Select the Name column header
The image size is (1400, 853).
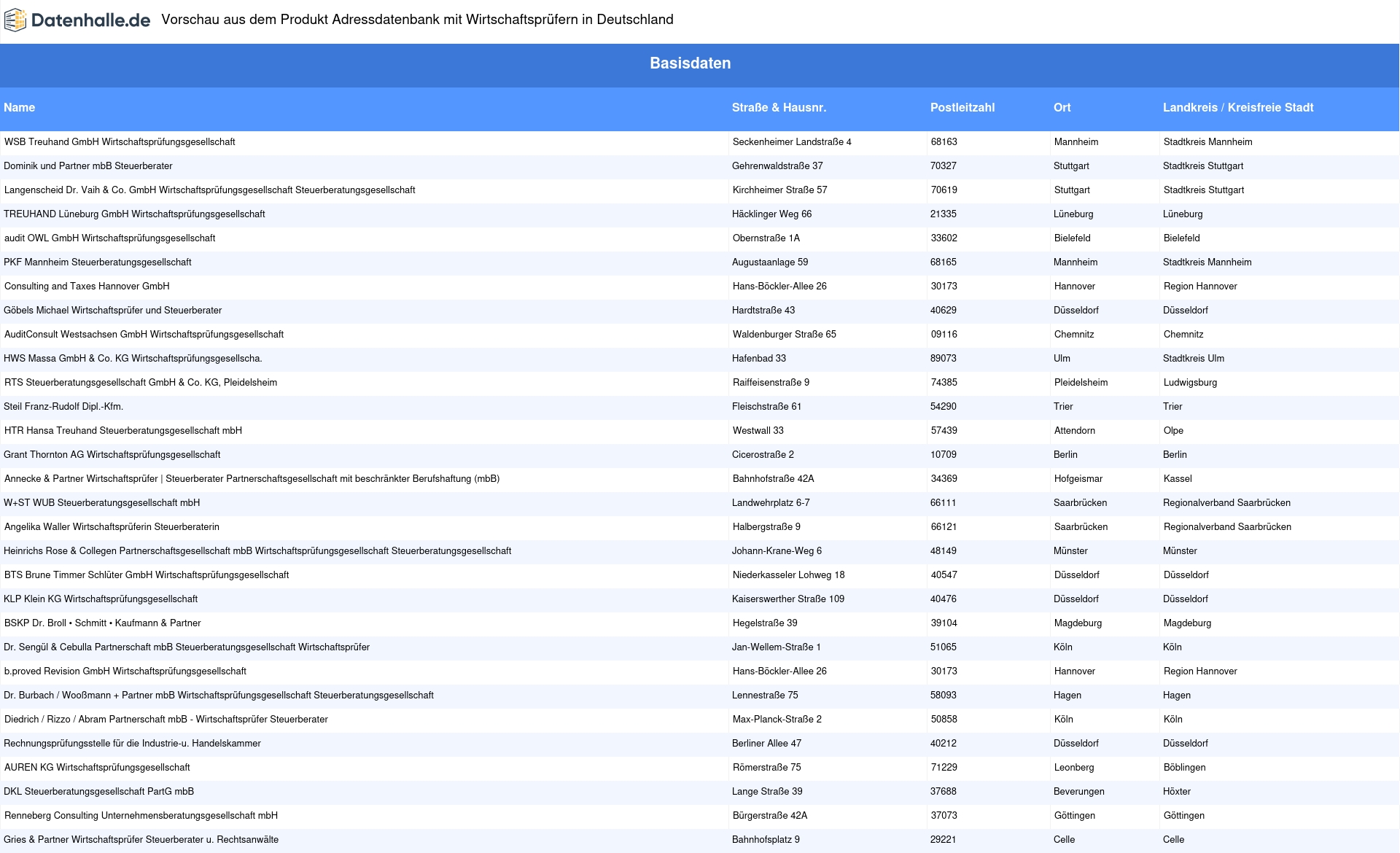tap(20, 108)
